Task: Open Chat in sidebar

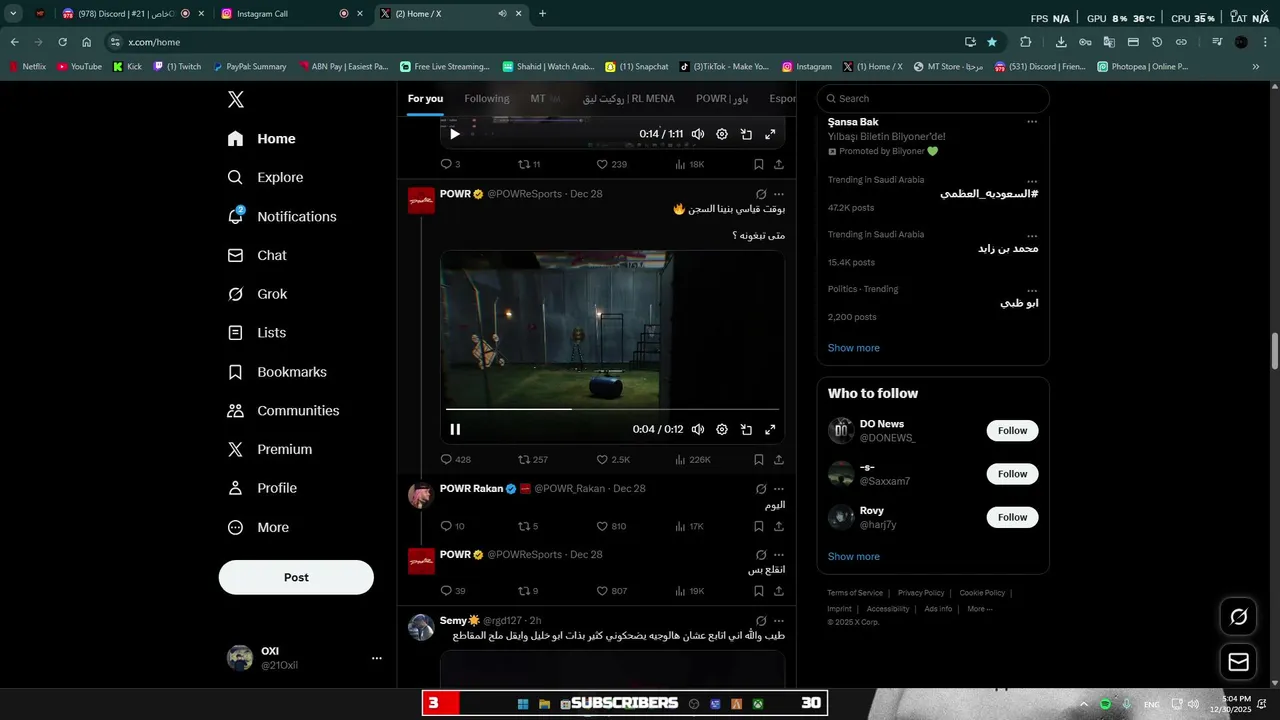Action: click(257, 255)
